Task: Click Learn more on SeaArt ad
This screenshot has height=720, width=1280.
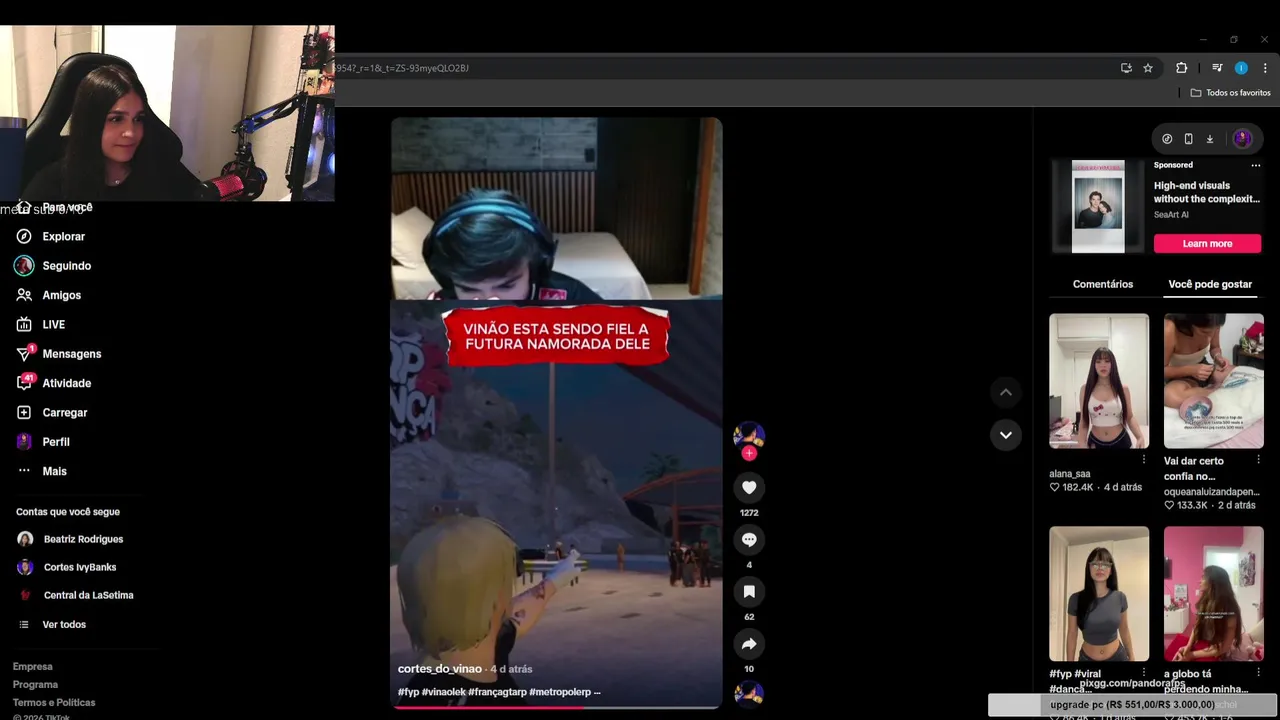Action: pyautogui.click(x=1207, y=244)
